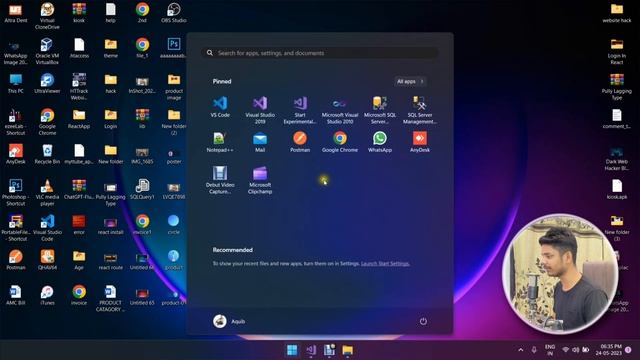Select Oracle VM VirtualBox desktop icon
The image size is (640, 360).
pyautogui.click(x=47, y=51)
